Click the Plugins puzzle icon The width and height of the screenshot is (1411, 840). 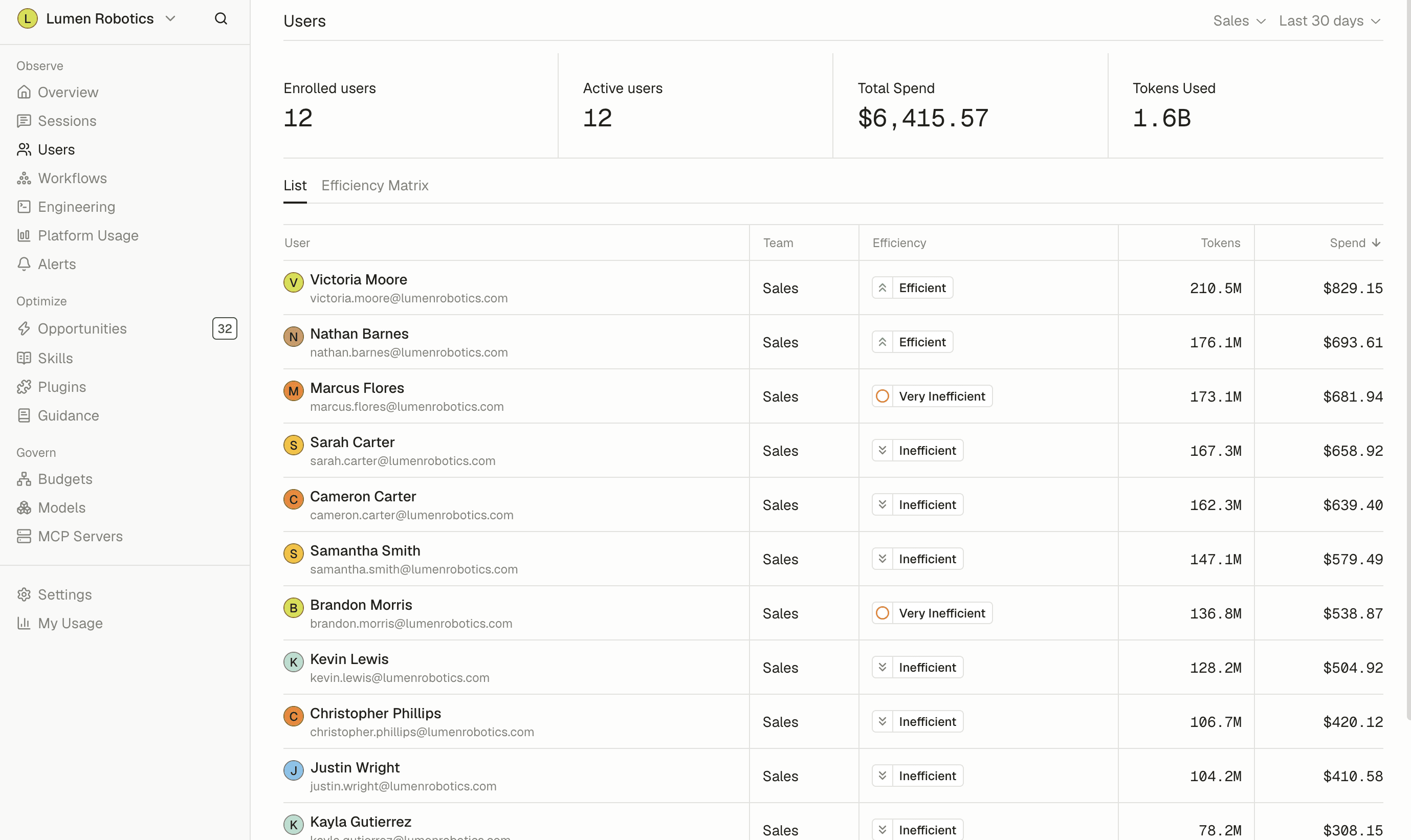coord(24,387)
